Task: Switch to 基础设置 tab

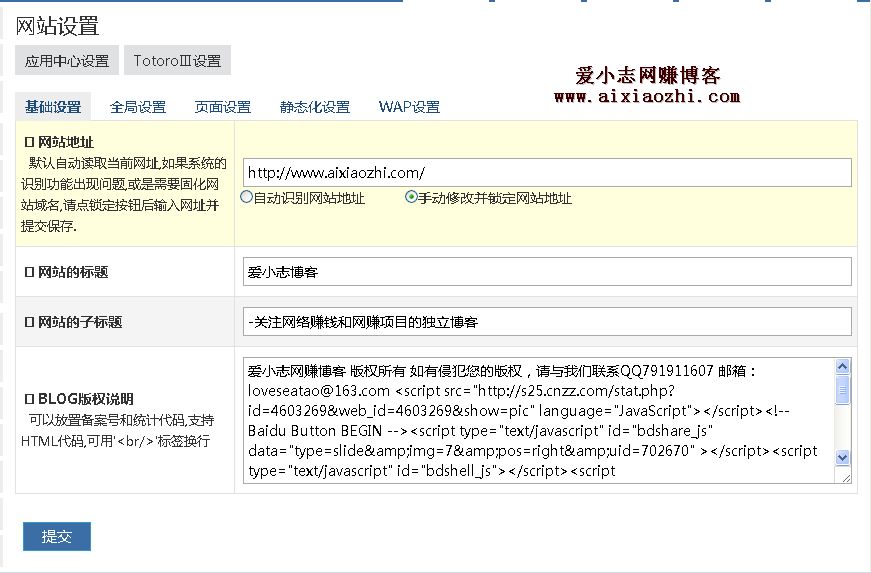Action: coord(53,107)
